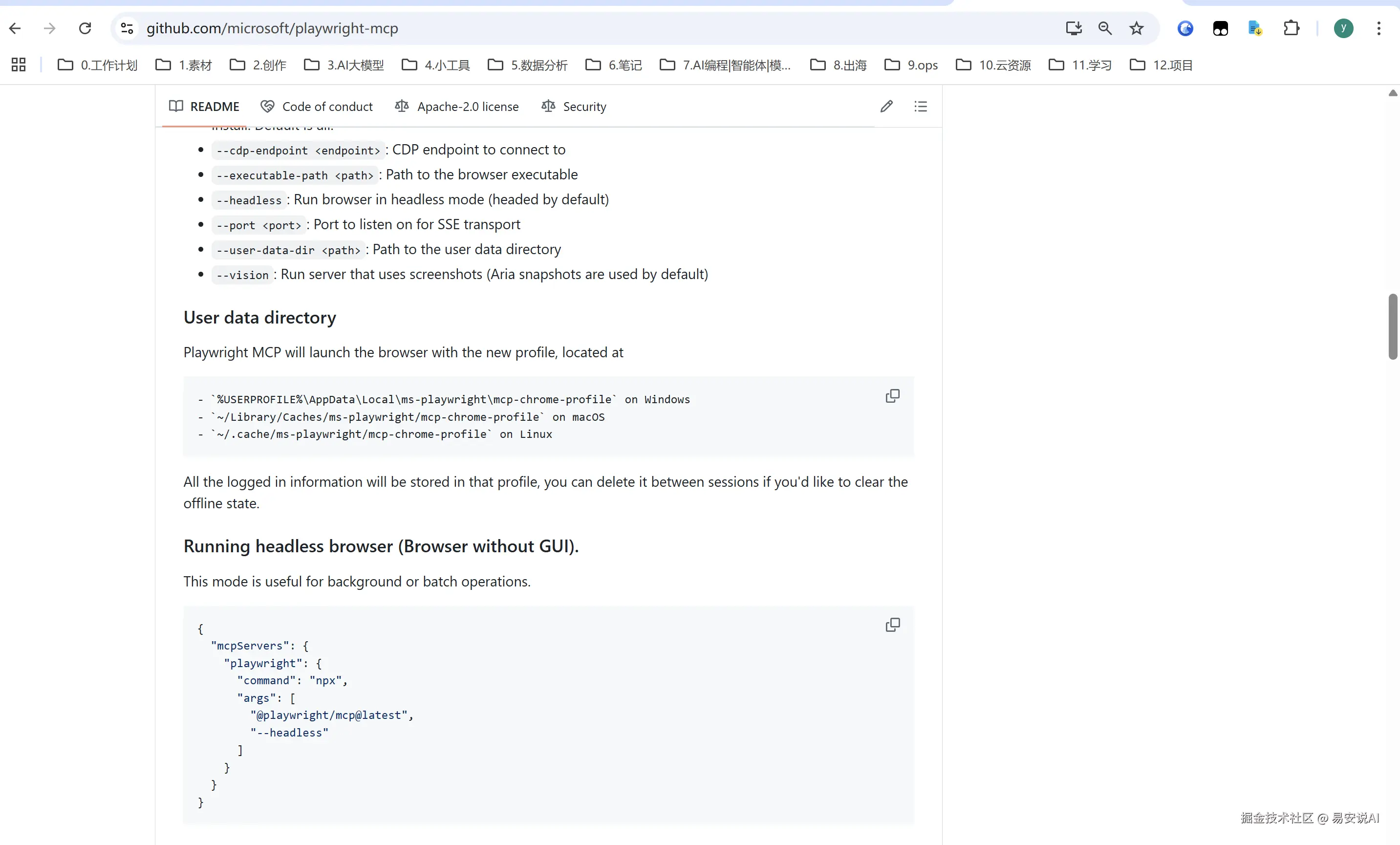
Task: Open the view site information icon
Action: point(127,28)
